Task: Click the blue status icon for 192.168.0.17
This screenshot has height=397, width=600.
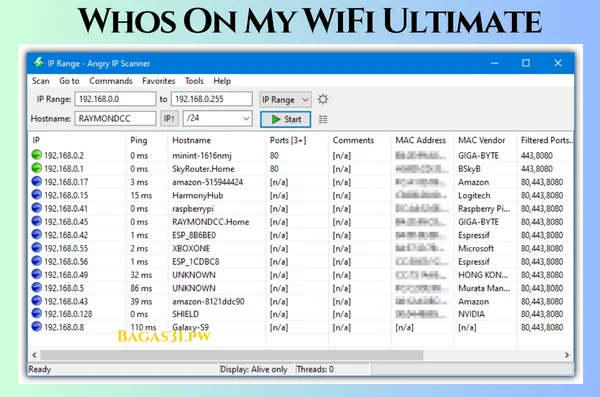Action: pos(36,181)
